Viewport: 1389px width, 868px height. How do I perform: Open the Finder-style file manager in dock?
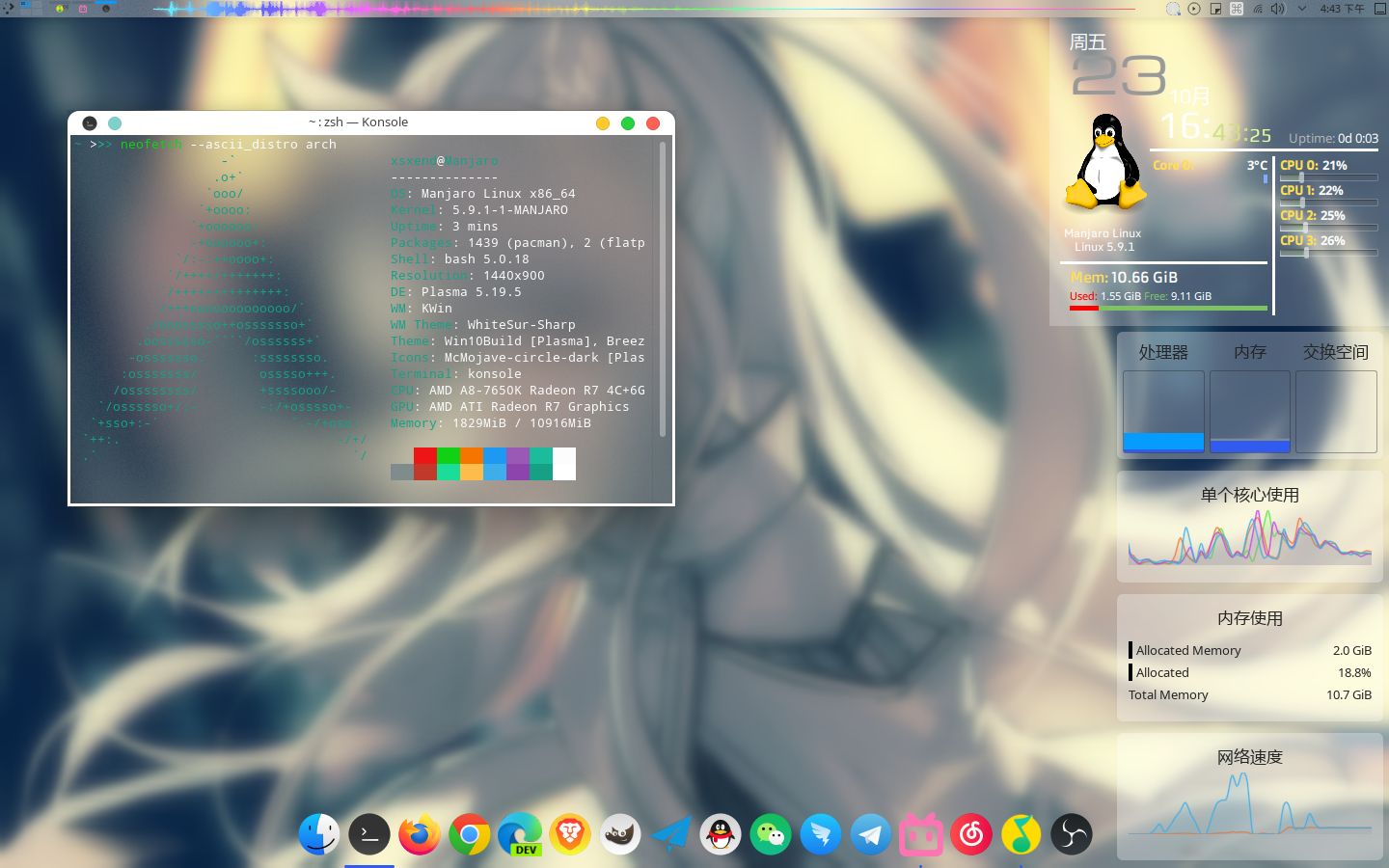click(318, 834)
